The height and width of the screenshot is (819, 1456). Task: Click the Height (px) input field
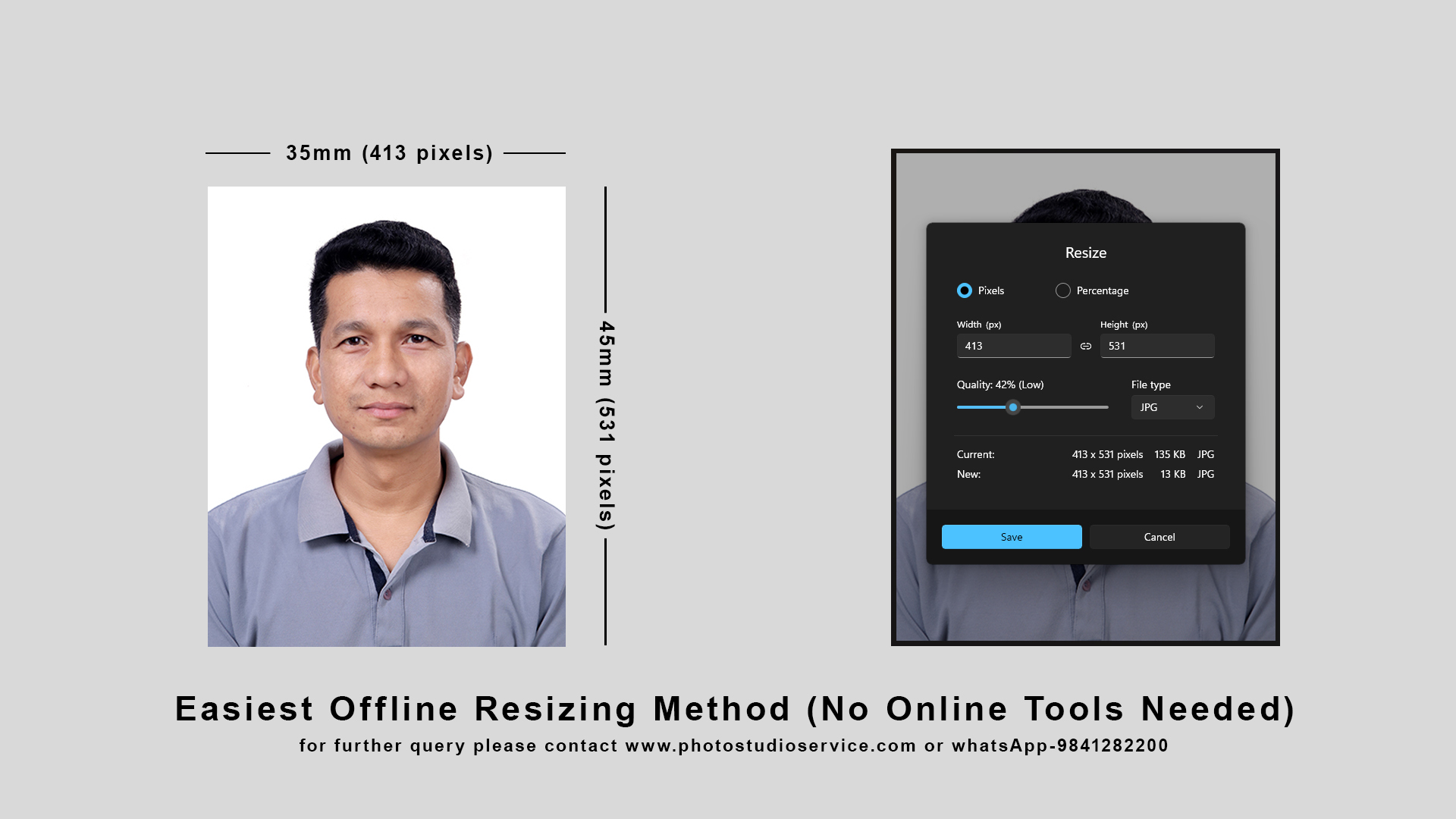point(1156,346)
